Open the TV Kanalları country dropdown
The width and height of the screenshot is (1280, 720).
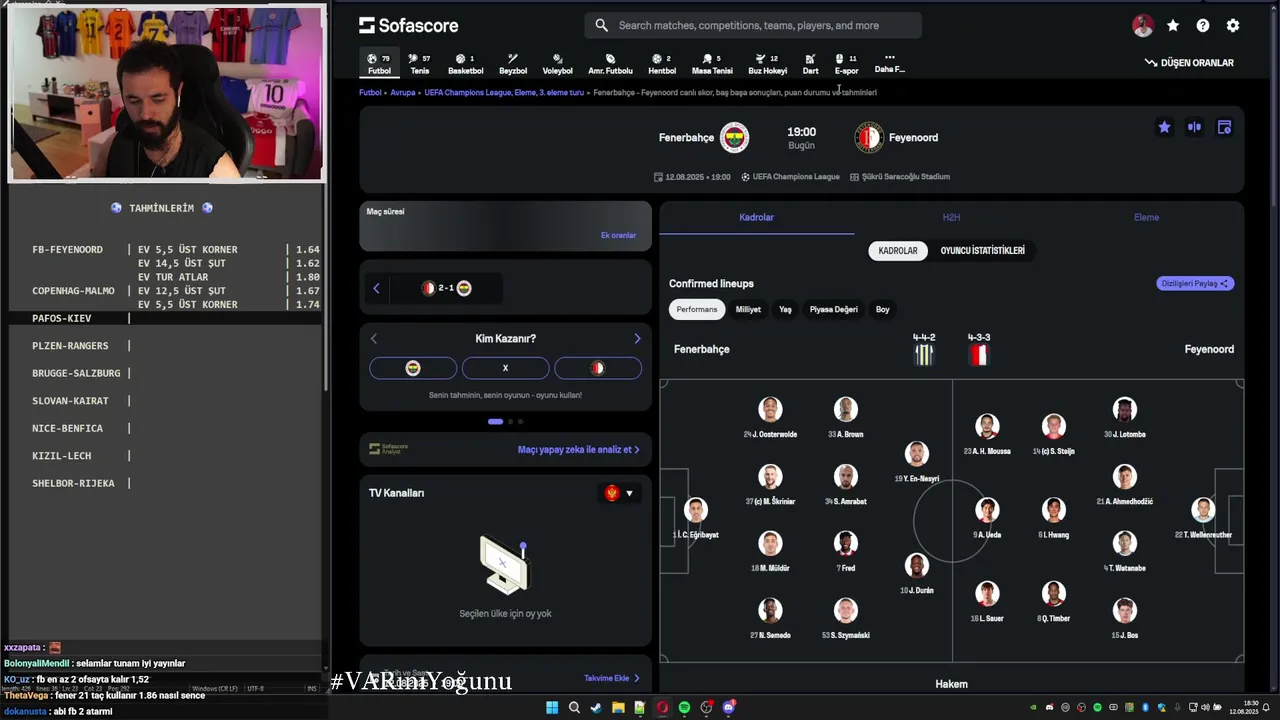(619, 493)
